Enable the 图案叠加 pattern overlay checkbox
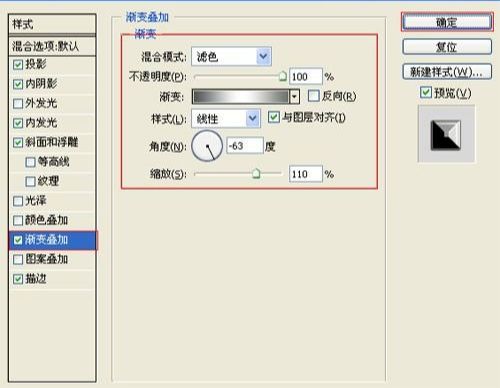Viewport: 500px width, 388px height. (18, 260)
